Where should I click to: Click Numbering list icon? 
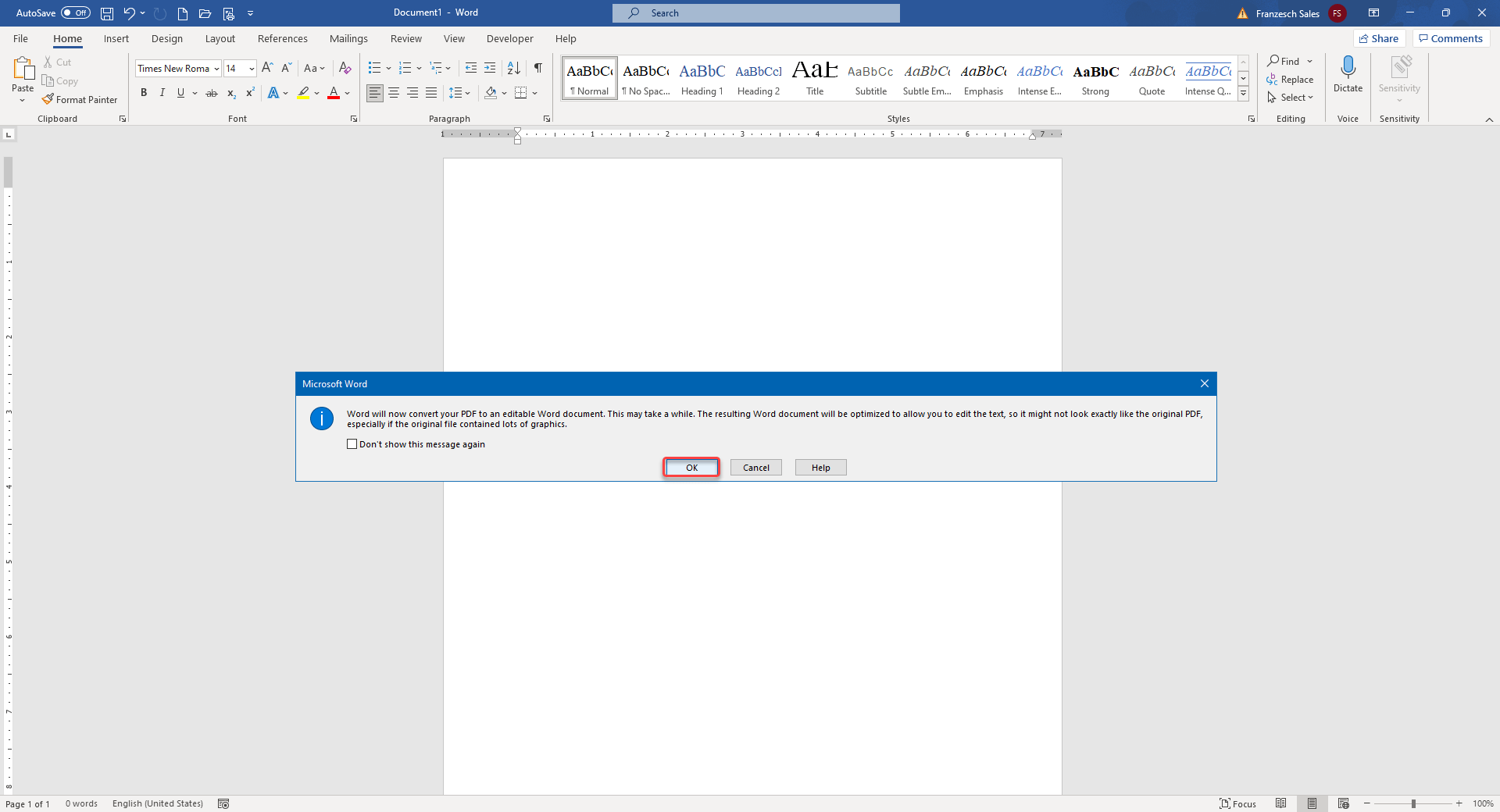pos(405,68)
